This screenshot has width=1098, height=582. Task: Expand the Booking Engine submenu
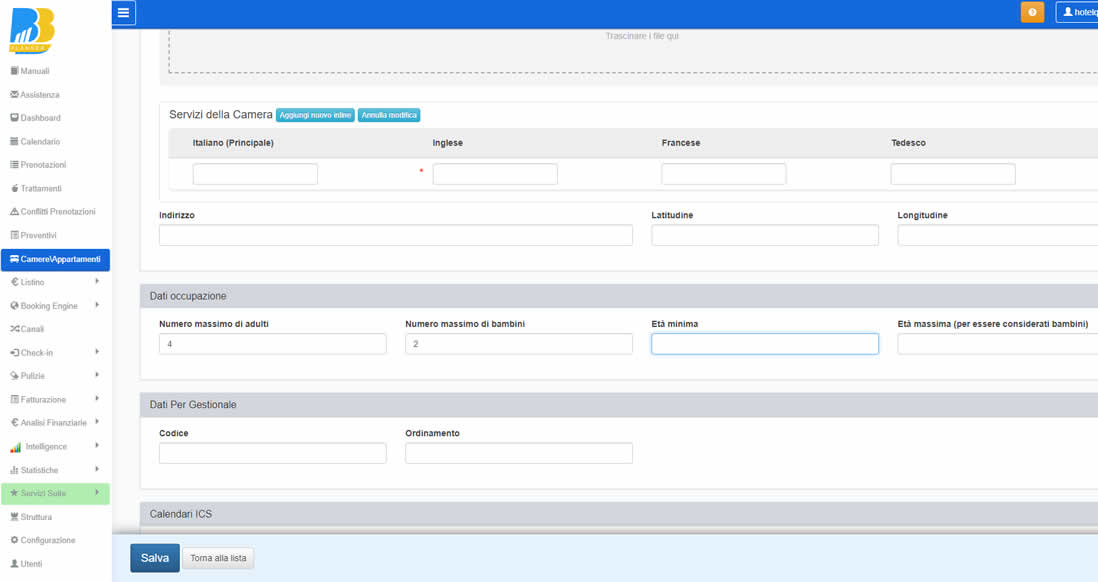97,305
